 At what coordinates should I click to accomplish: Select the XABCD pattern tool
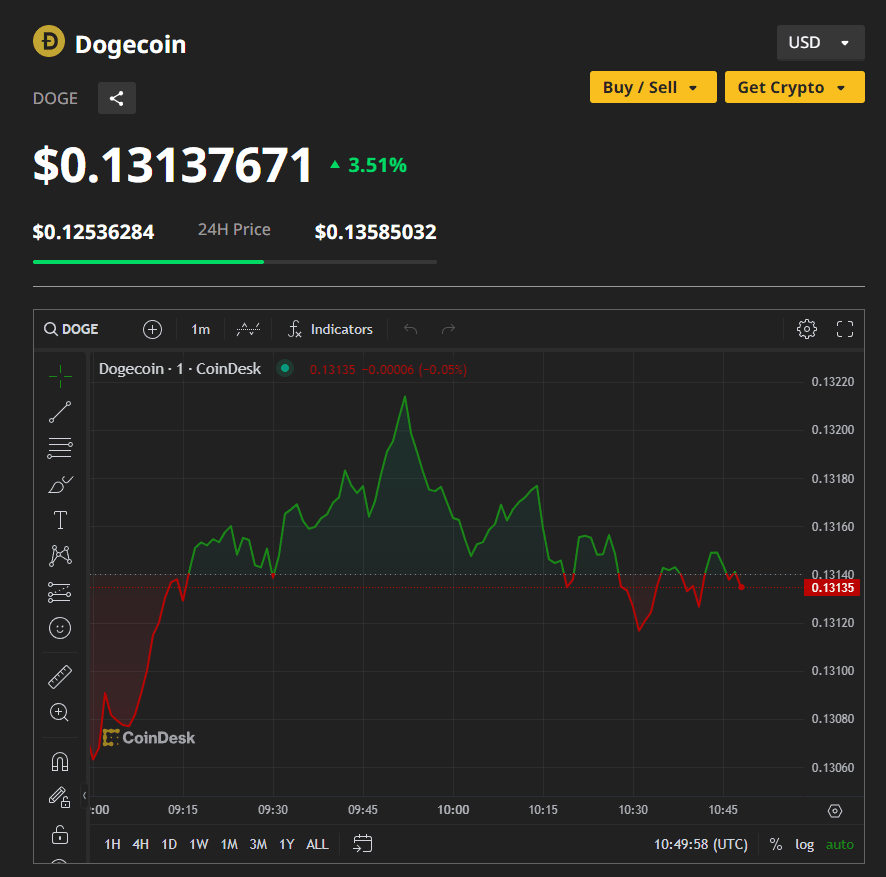60,556
